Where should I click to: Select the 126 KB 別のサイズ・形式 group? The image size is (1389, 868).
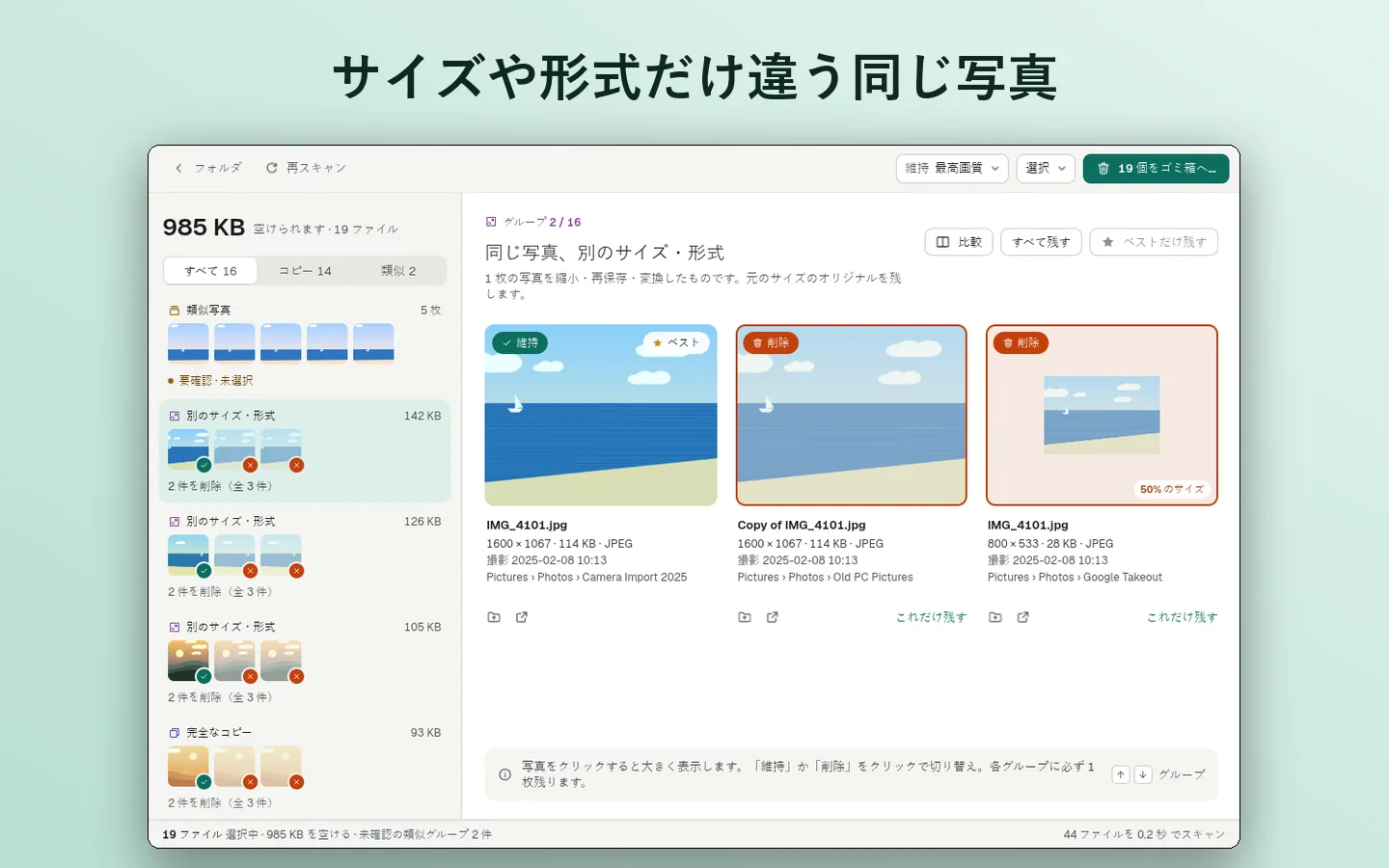coord(305,556)
